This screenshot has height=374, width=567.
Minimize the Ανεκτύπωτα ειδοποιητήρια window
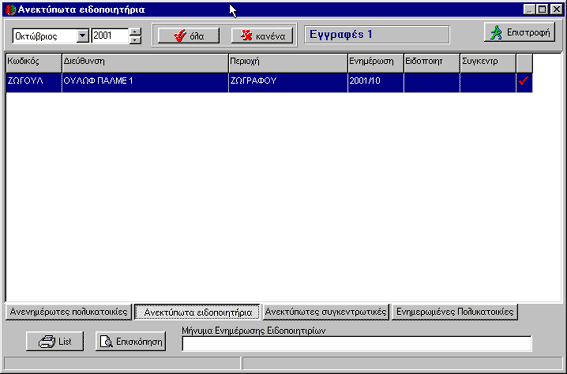click(x=529, y=9)
